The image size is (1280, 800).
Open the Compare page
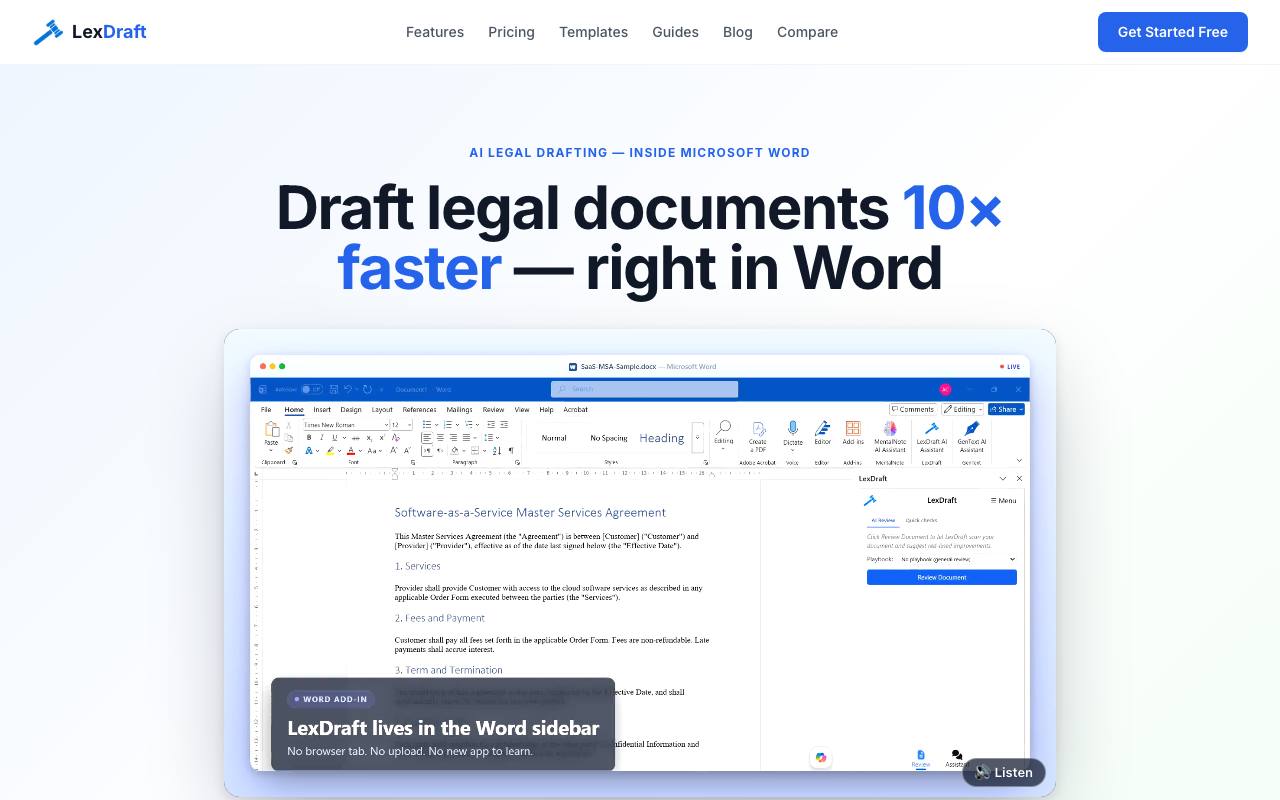[x=807, y=32]
